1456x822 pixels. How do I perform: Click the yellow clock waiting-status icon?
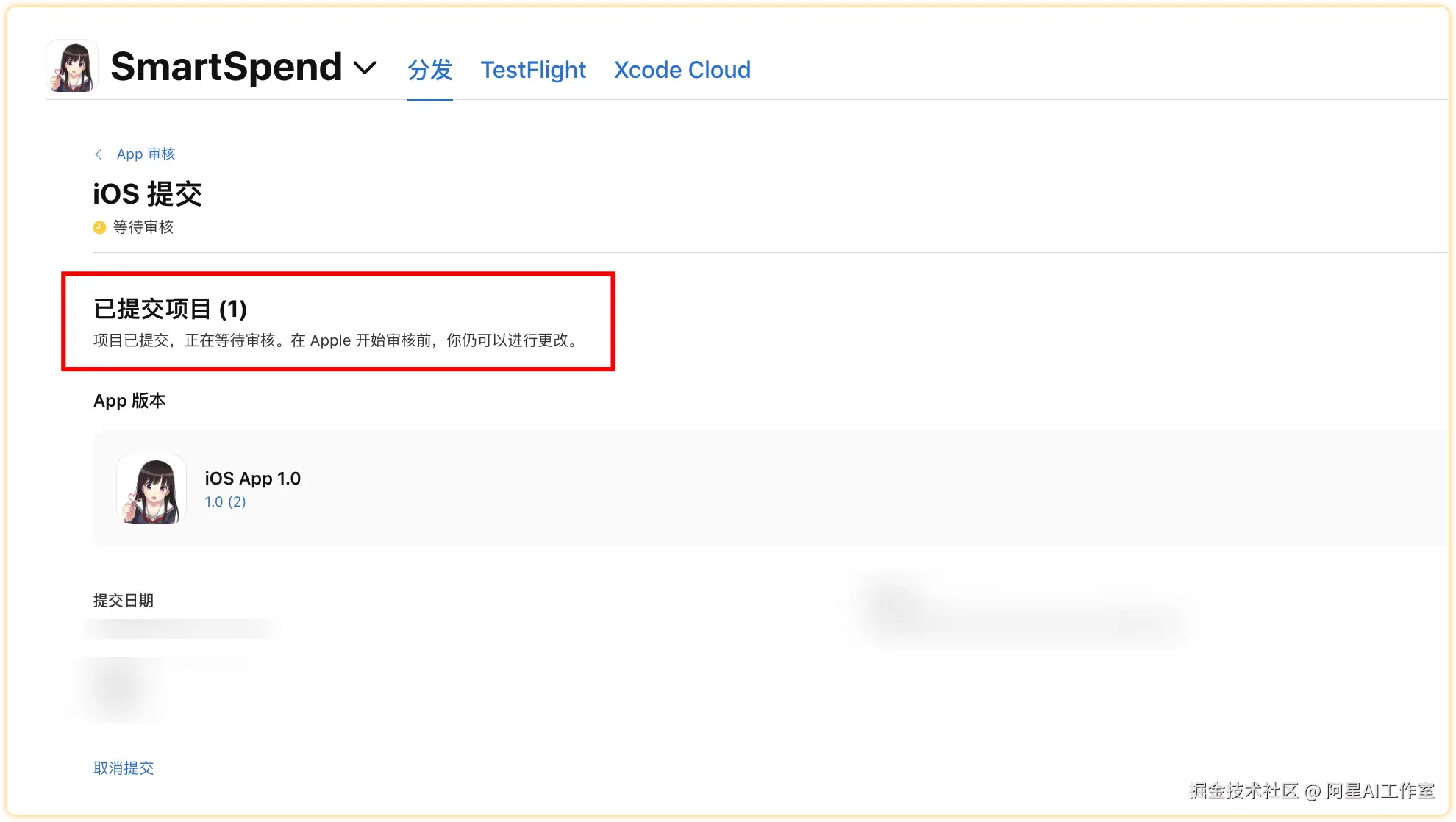pyautogui.click(x=100, y=228)
